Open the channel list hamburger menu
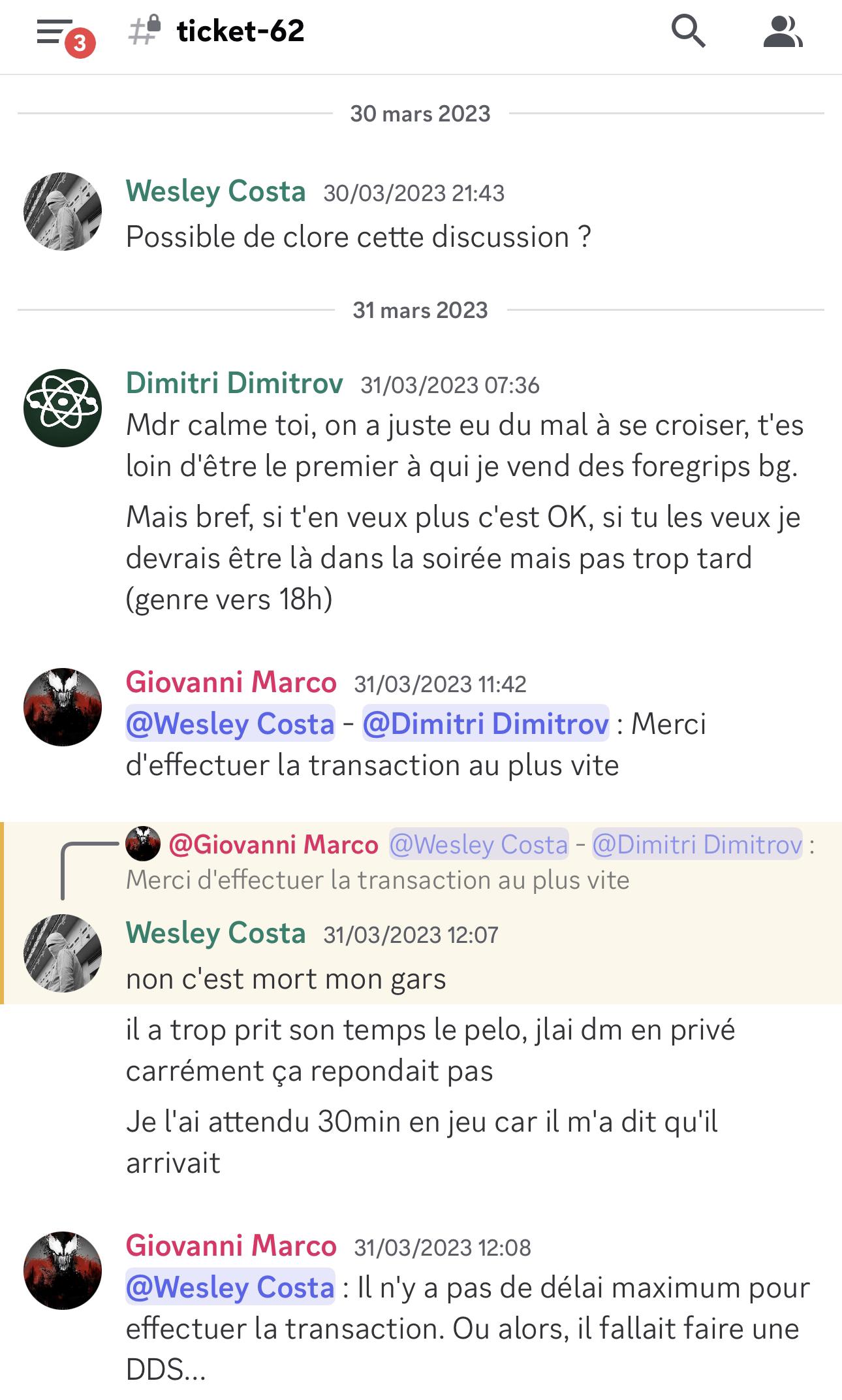 [55, 31]
